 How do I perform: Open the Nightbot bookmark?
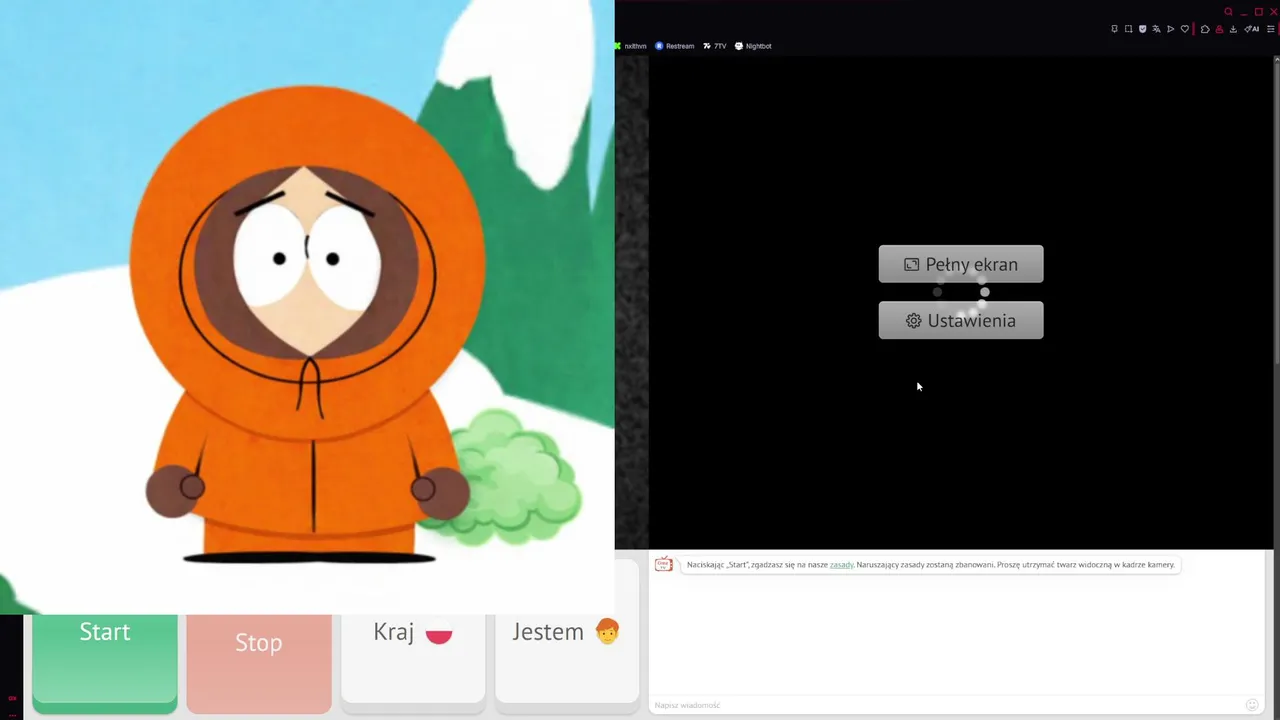(753, 46)
